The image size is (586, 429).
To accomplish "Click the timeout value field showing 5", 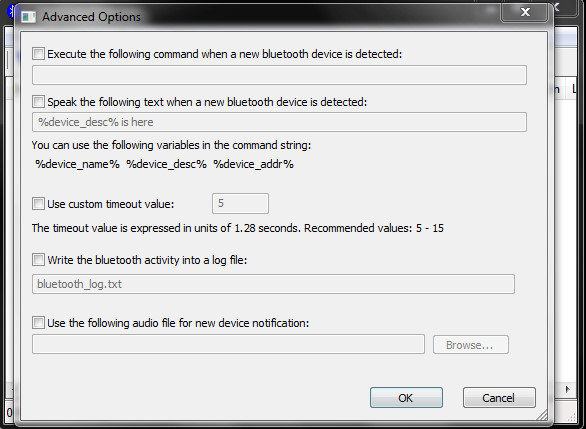I will [x=240, y=204].
